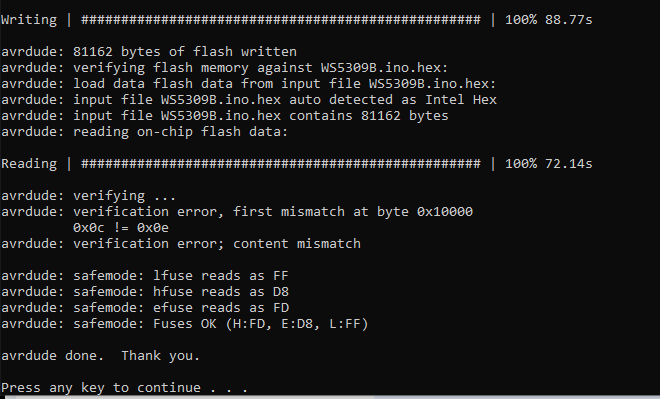Click 'Press any key to continue' prompt
Screen dimensions: 660x399
(125, 388)
